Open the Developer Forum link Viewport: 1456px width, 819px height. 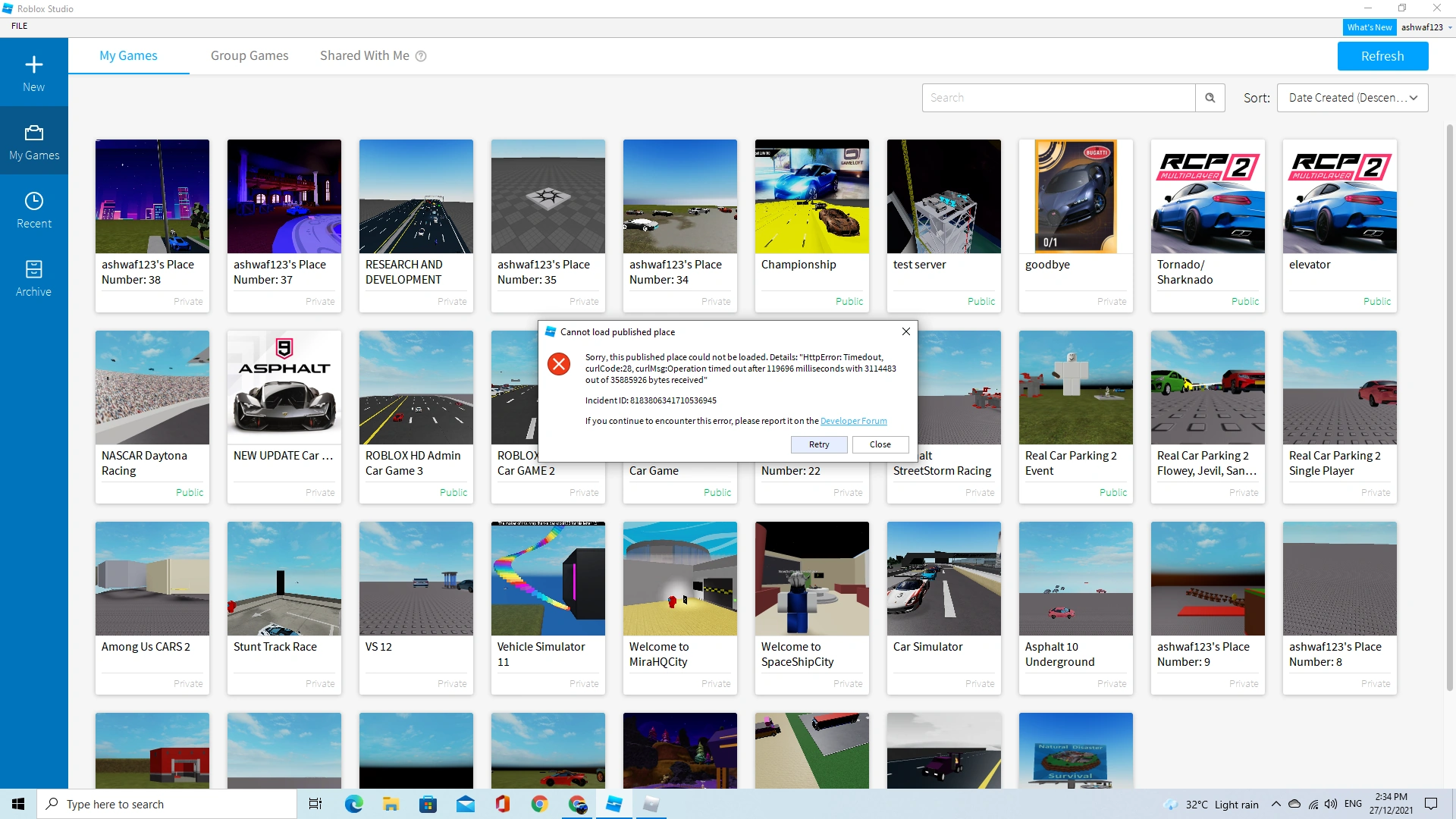[x=853, y=421]
